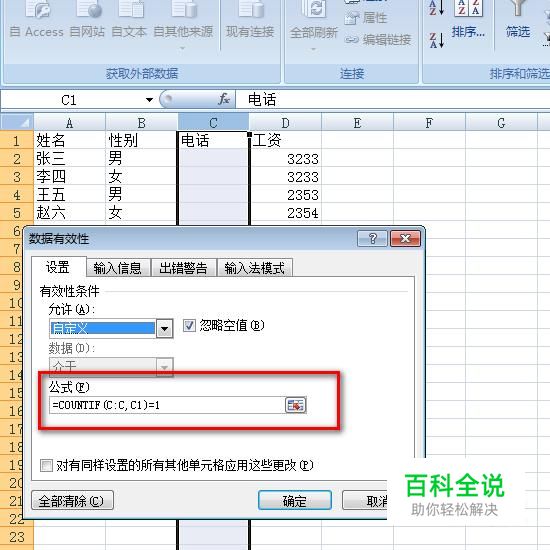Toggle 忽略空值 checkbox
The width and height of the screenshot is (550, 550).
coord(189,326)
